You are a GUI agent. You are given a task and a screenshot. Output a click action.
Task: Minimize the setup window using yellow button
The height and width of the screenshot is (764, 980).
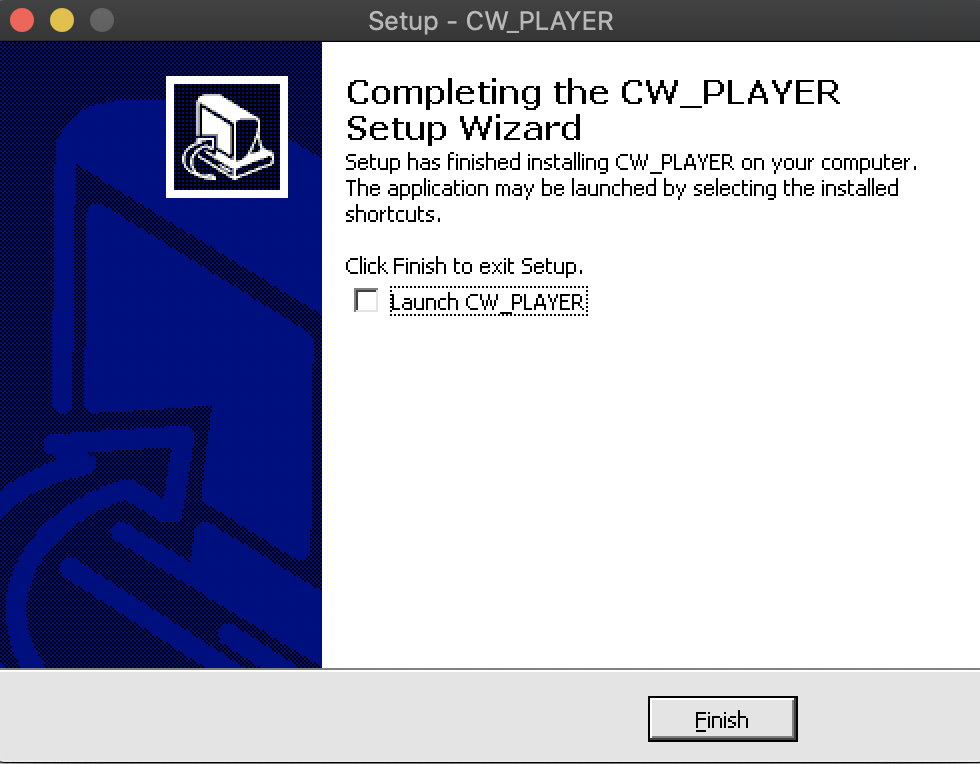(x=62, y=20)
